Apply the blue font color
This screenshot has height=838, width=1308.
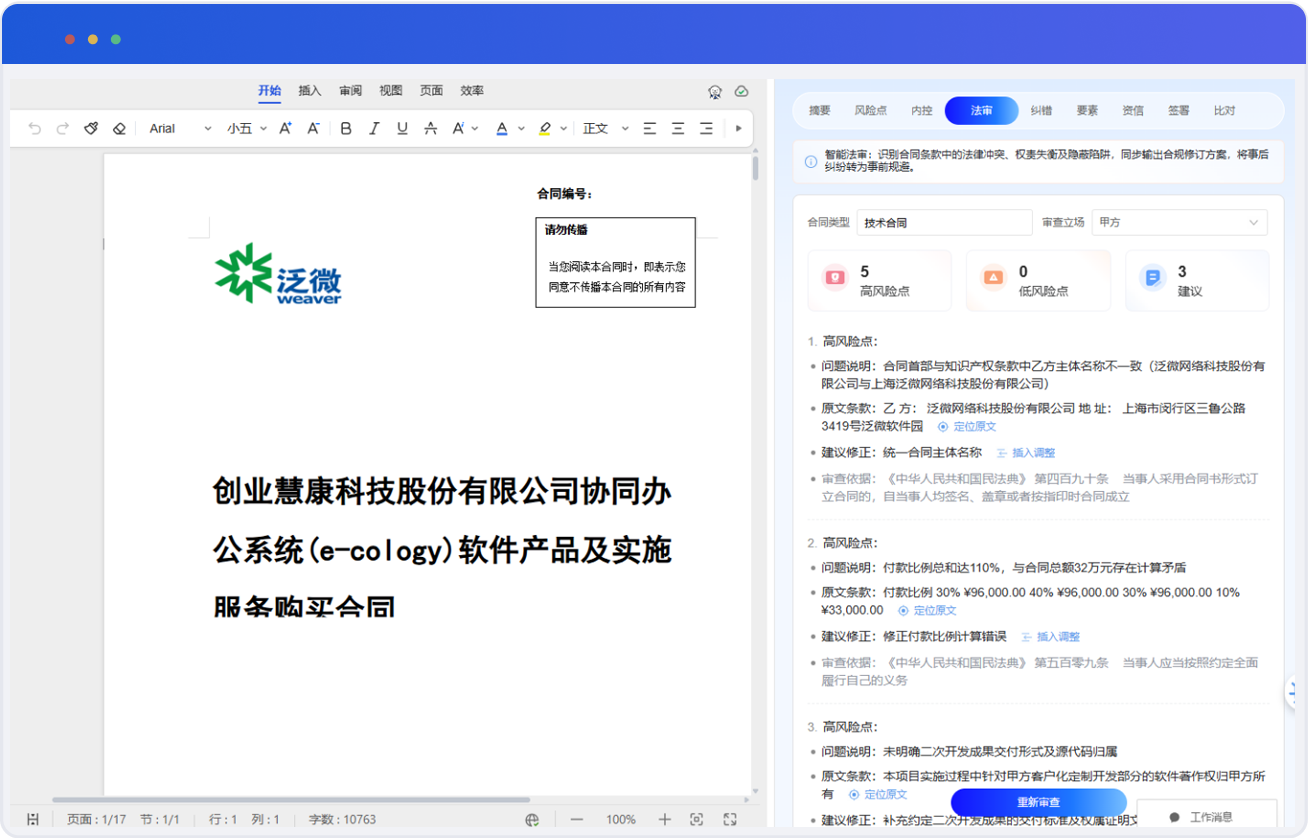click(x=502, y=128)
